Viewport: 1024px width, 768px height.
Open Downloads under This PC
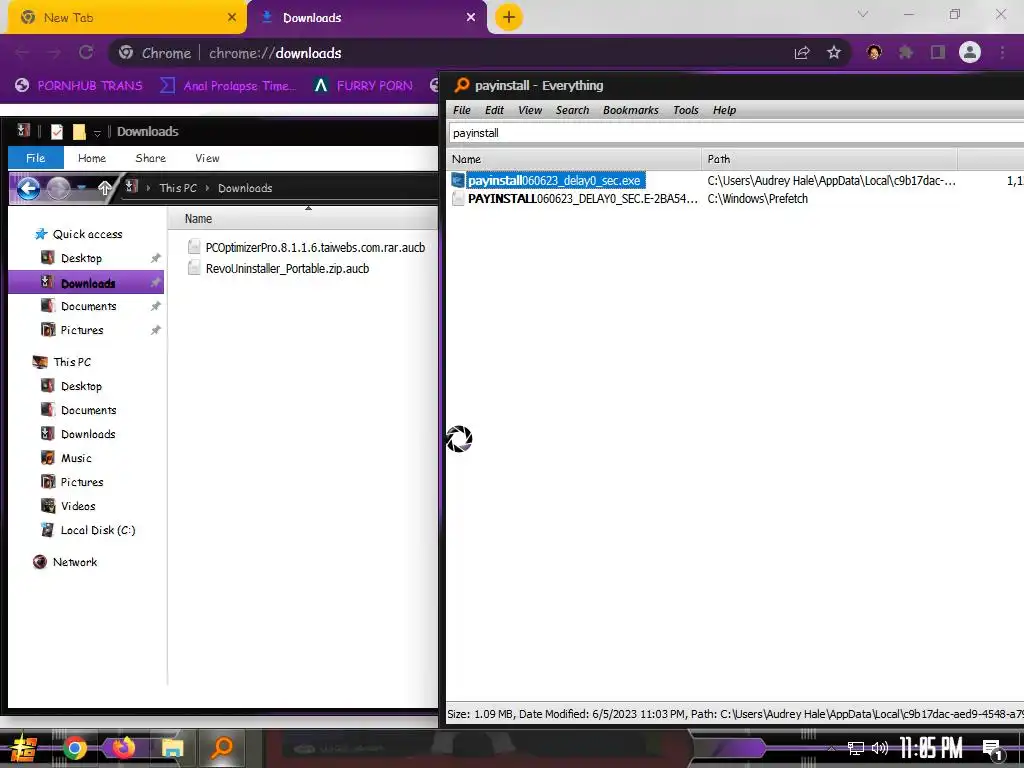pos(88,434)
